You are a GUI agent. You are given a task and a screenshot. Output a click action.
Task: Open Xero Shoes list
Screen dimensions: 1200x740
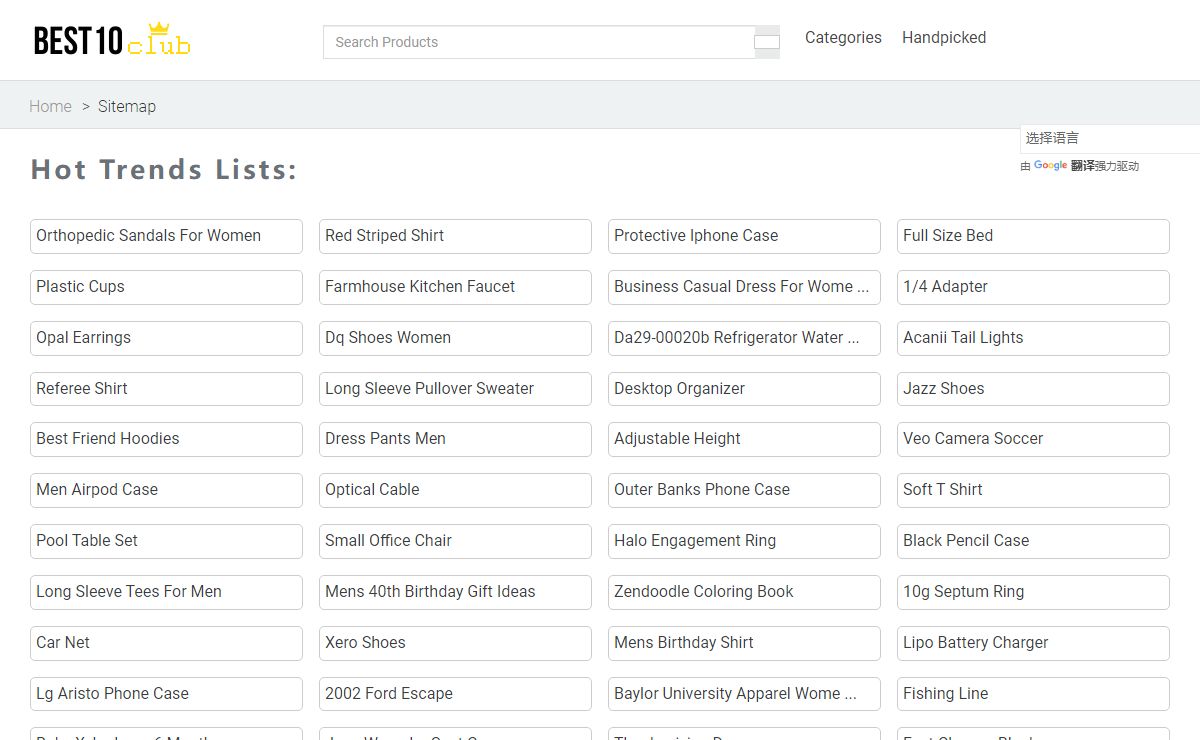click(455, 643)
